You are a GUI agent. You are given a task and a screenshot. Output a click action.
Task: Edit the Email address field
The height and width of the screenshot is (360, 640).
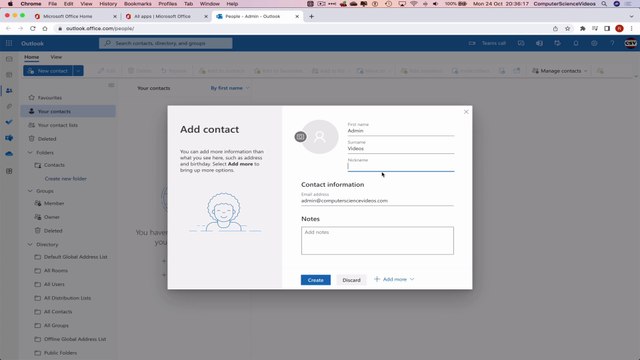pyautogui.click(x=377, y=201)
